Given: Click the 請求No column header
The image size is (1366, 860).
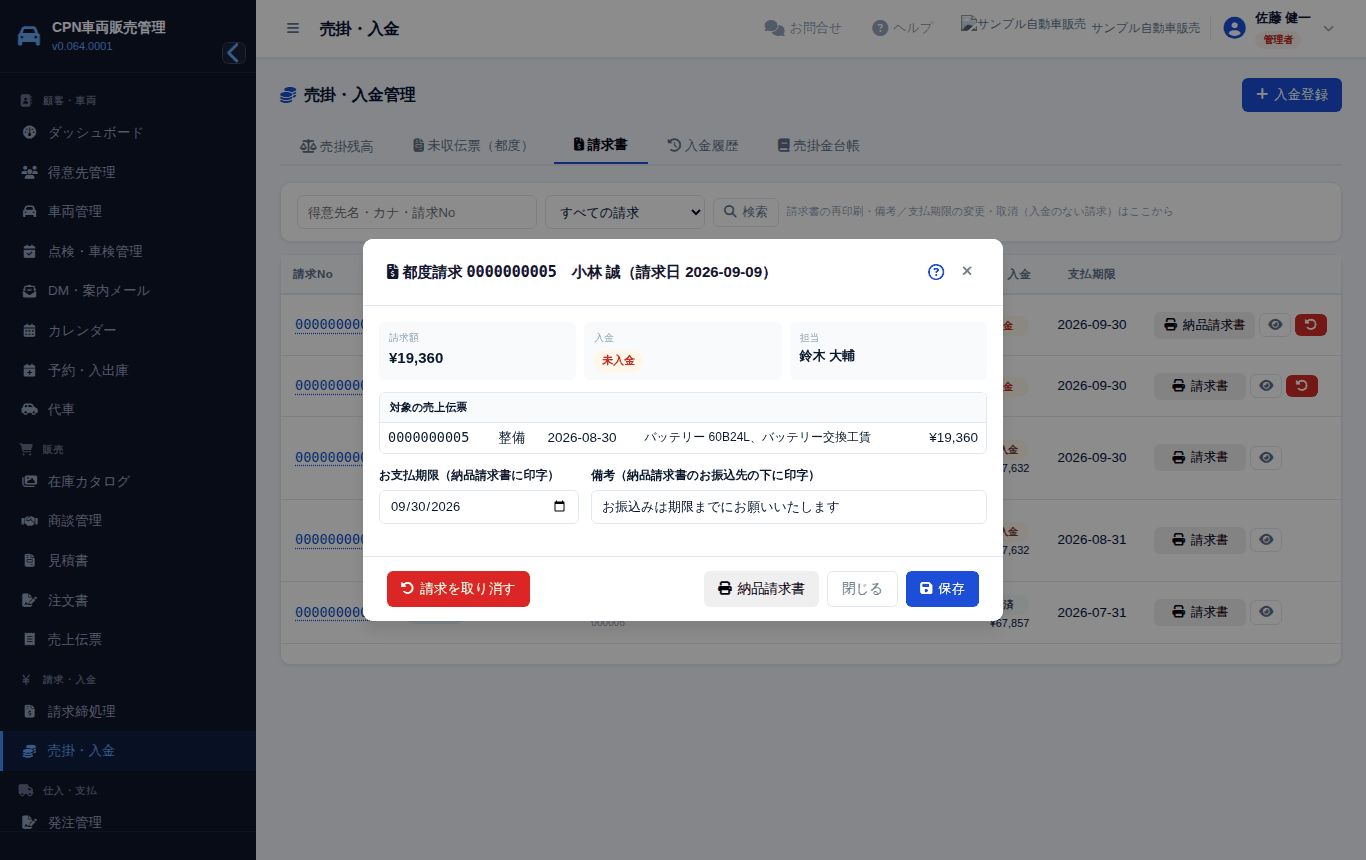Looking at the screenshot, I should tap(313, 274).
